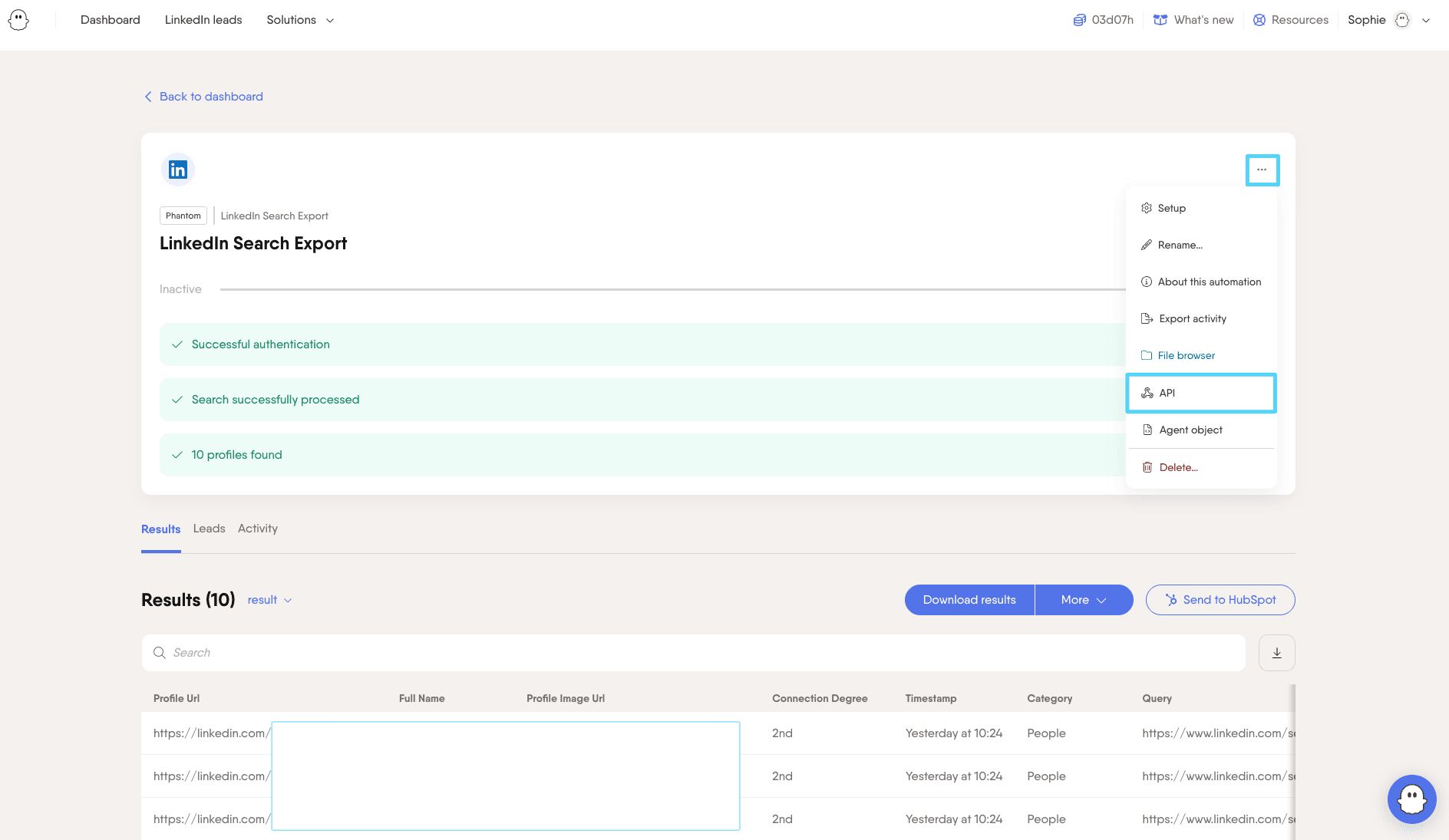
Task: Click the Resources lifebuoy icon
Action: (x=1259, y=20)
